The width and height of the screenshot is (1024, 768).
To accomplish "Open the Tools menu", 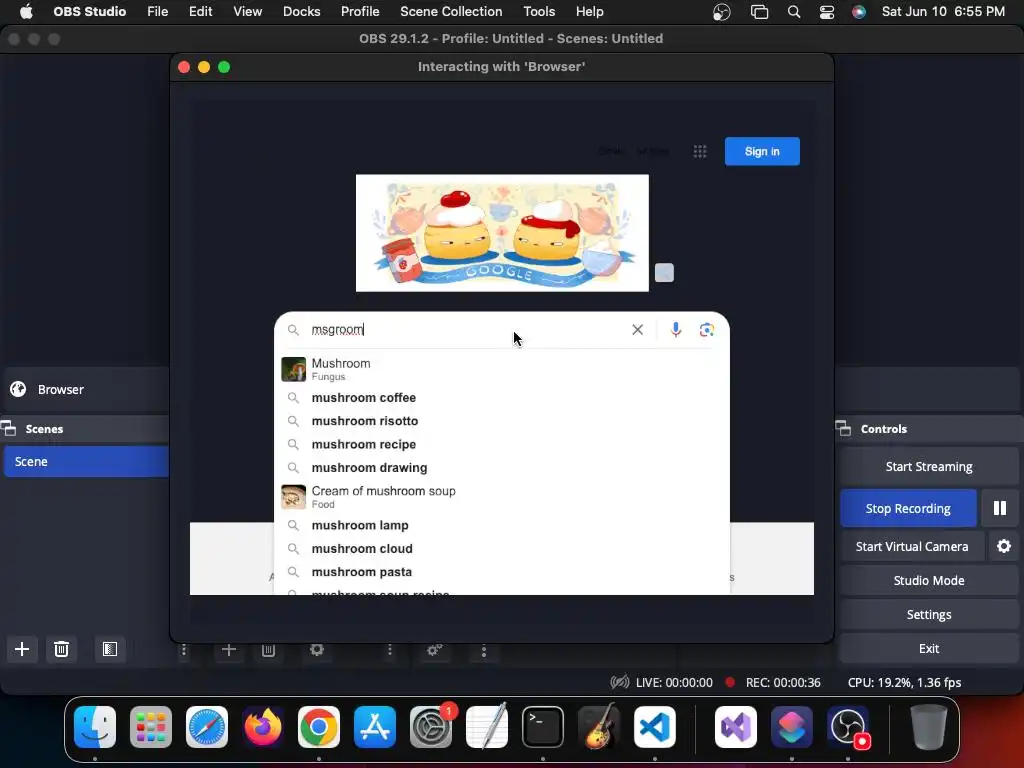I will click(539, 12).
